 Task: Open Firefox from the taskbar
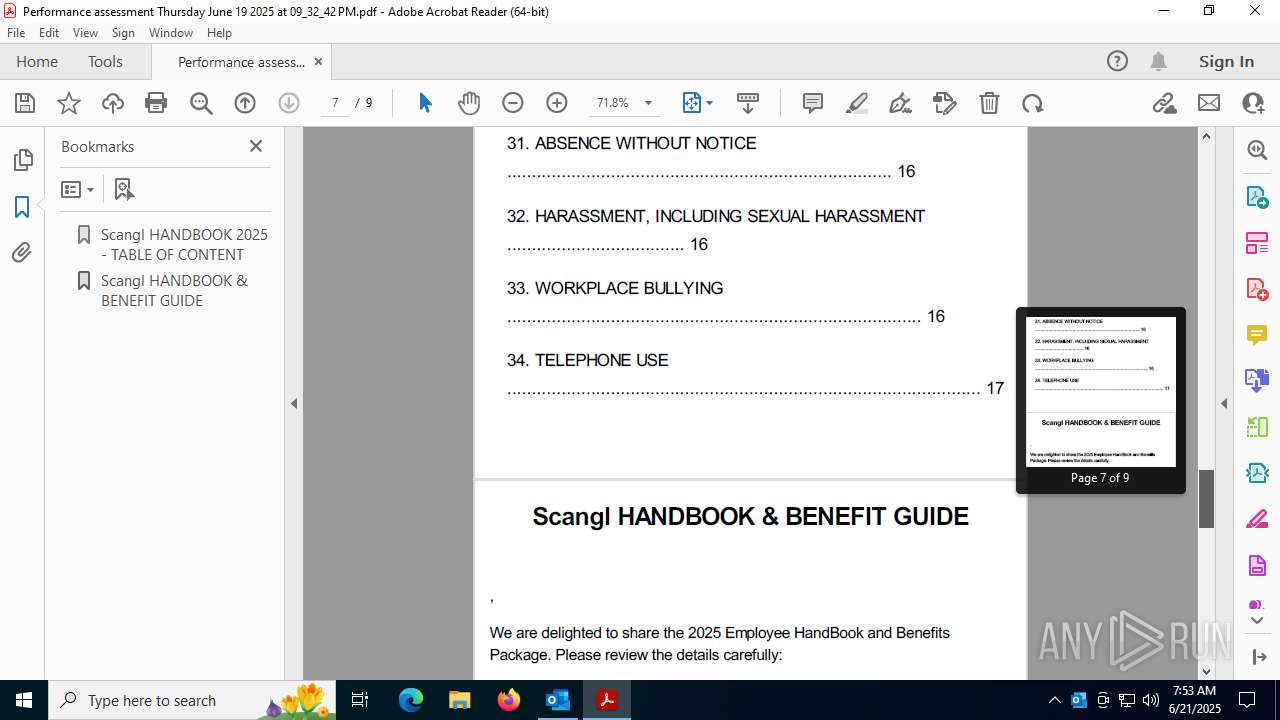point(508,700)
